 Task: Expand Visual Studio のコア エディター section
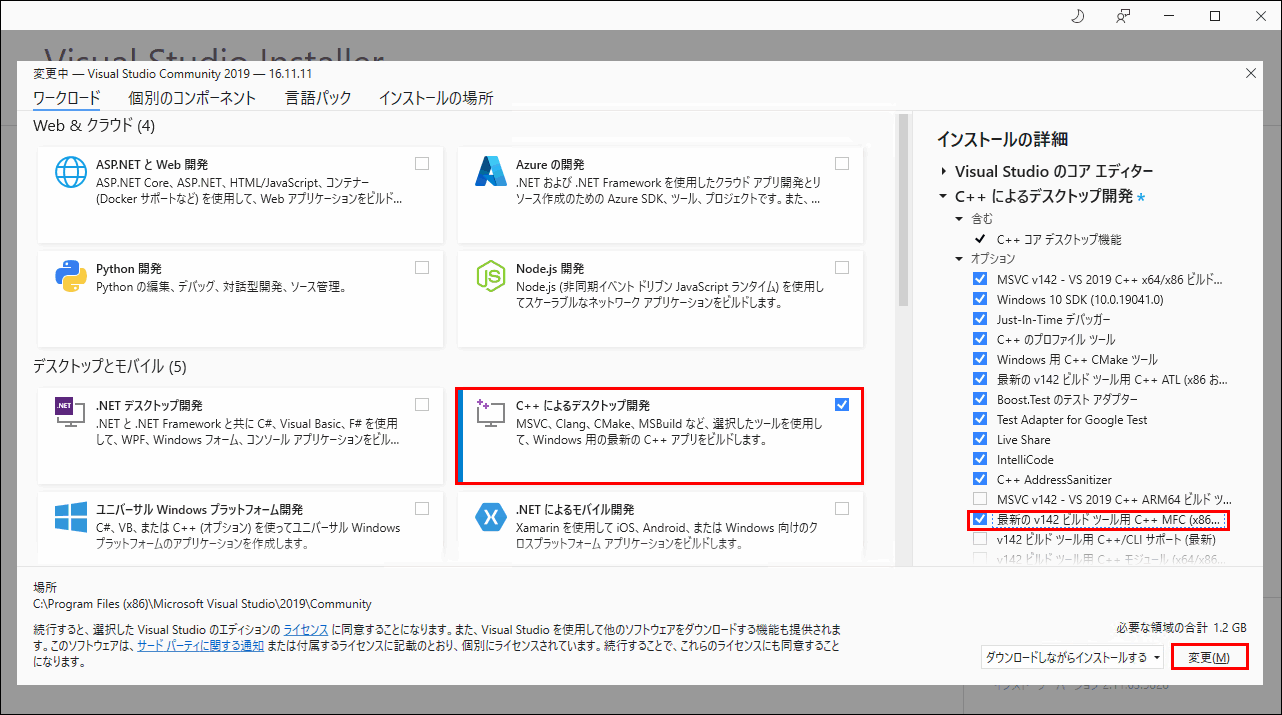pos(943,171)
